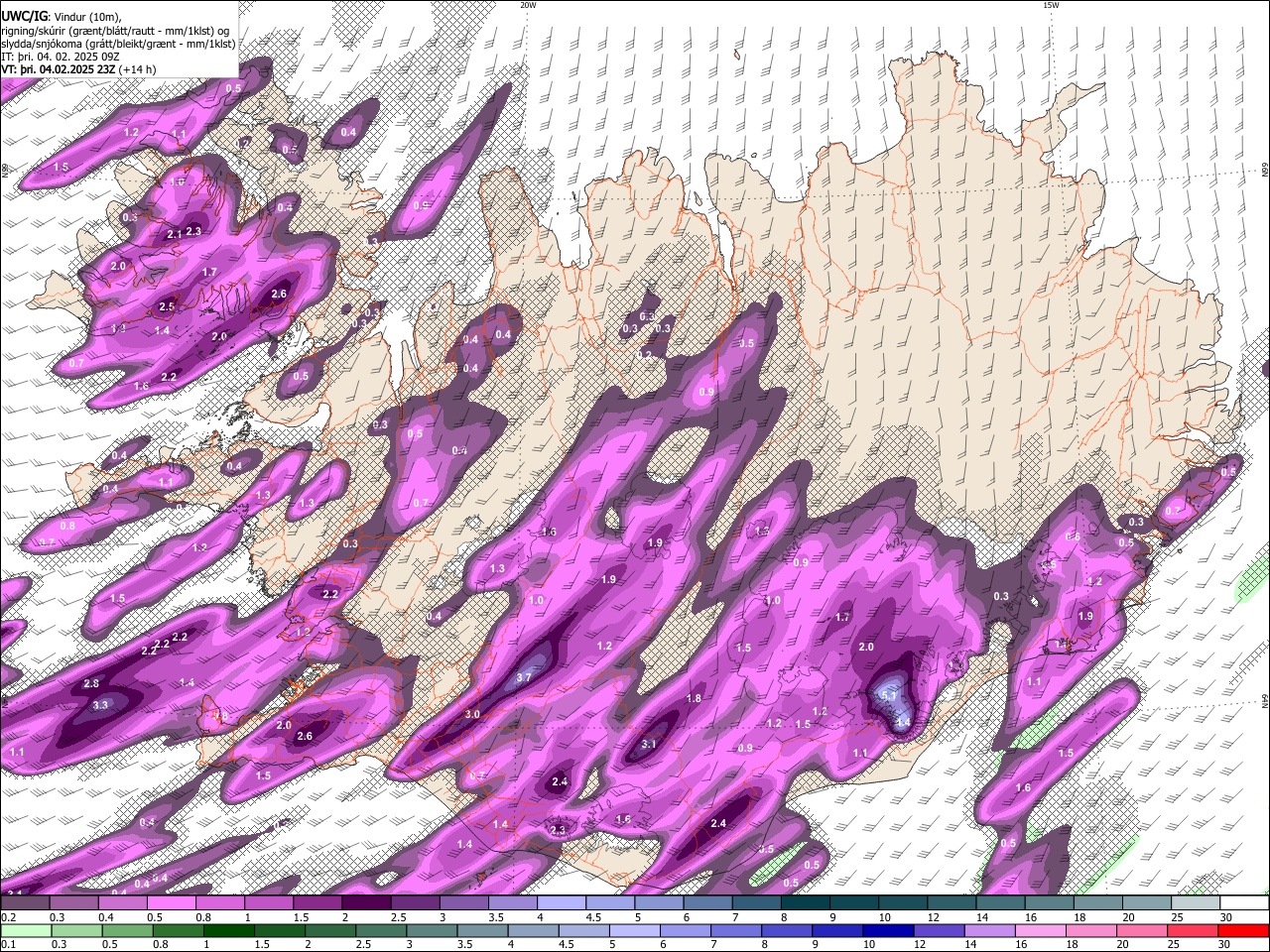Pick the bottom legend row dark green swatch labeled 1
The height and width of the screenshot is (952, 1270).
pyautogui.click(x=229, y=930)
